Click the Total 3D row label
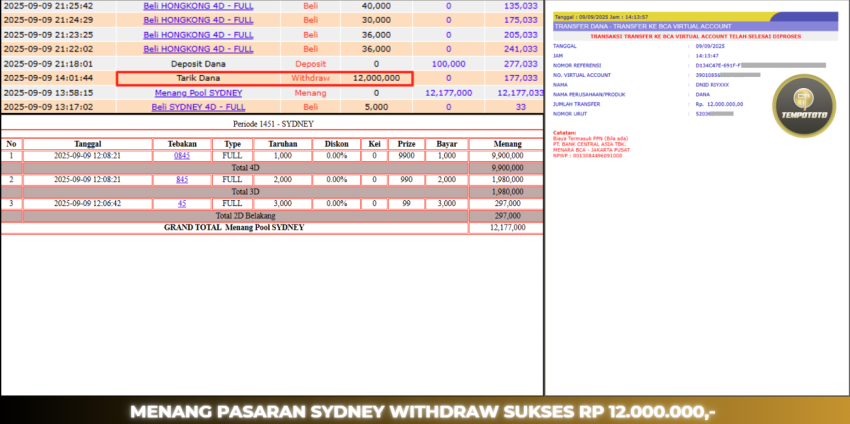Screen dimensions: 850x424 [246, 191]
